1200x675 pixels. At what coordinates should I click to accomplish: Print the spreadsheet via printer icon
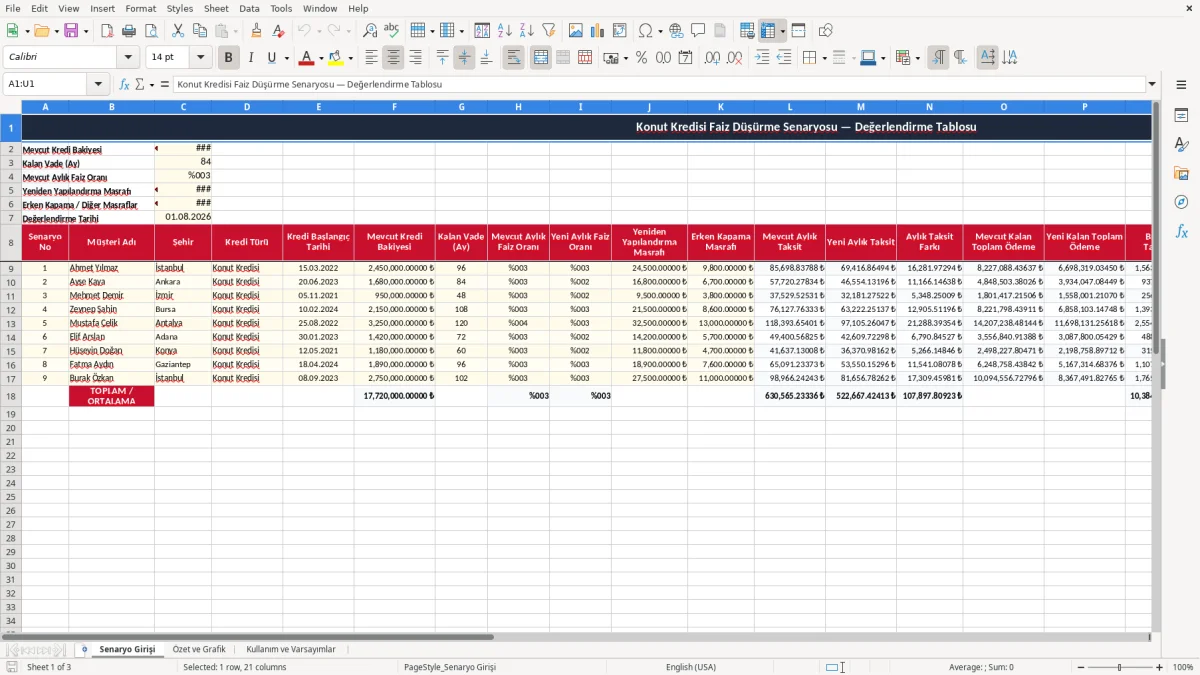(x=129, y=31)
